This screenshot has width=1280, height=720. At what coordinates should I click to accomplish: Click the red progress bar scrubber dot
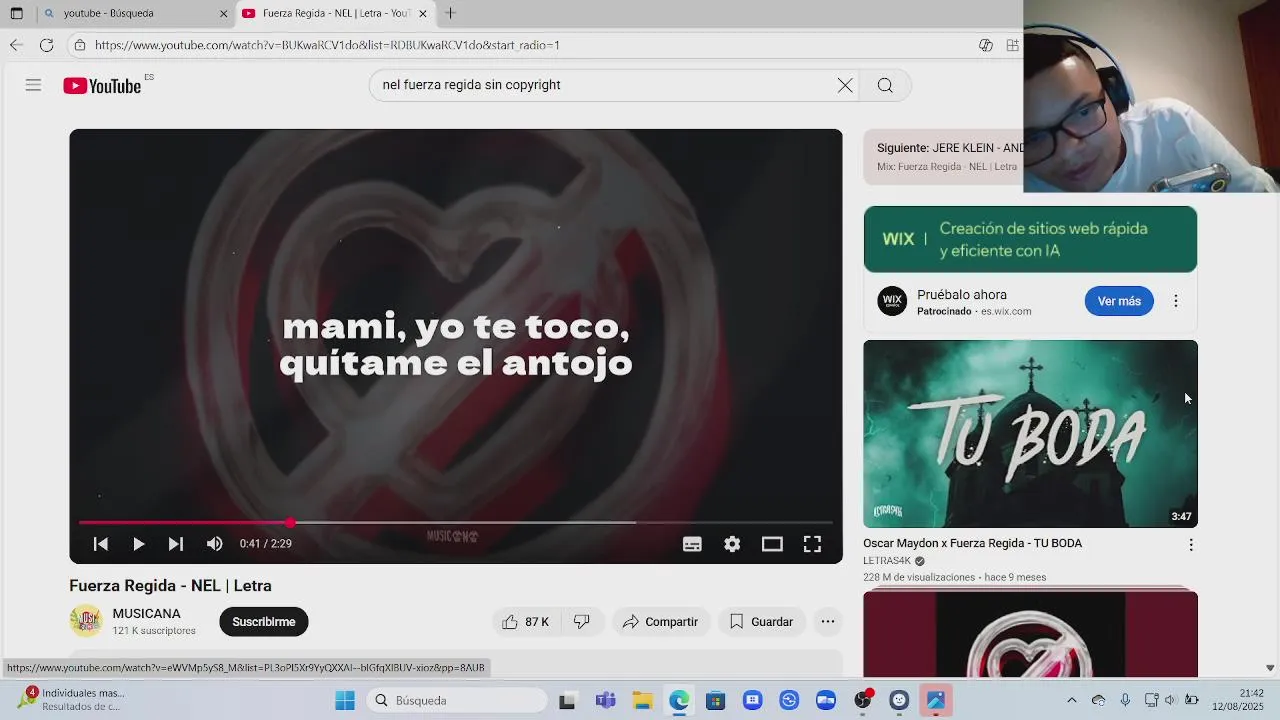click(x=290, y=522)
